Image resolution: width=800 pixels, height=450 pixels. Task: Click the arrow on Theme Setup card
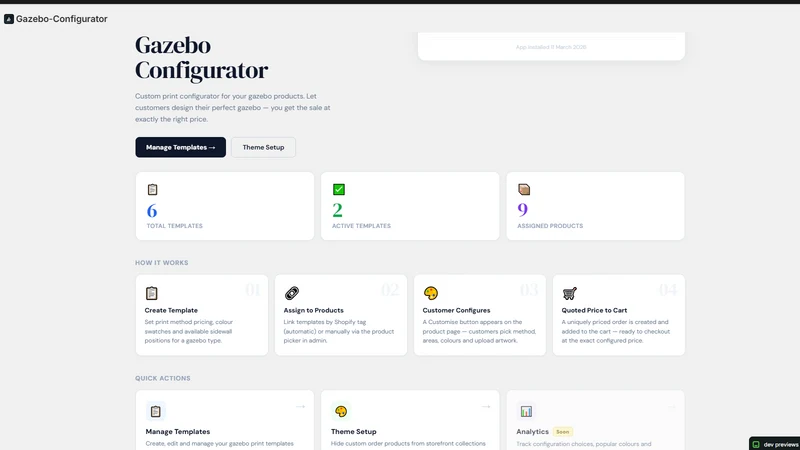point(486,407)
